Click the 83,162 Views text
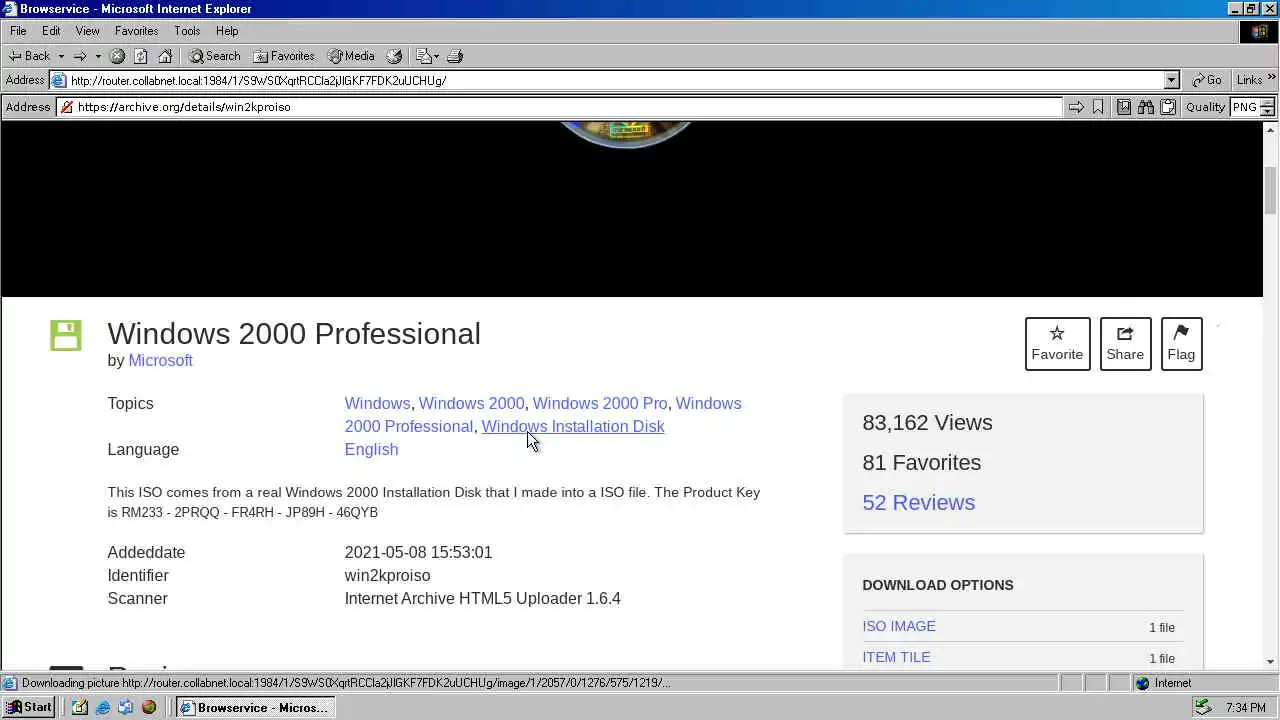Image resolution: width=1280 pixels, height=720 pixels. [x=927, y=422]
